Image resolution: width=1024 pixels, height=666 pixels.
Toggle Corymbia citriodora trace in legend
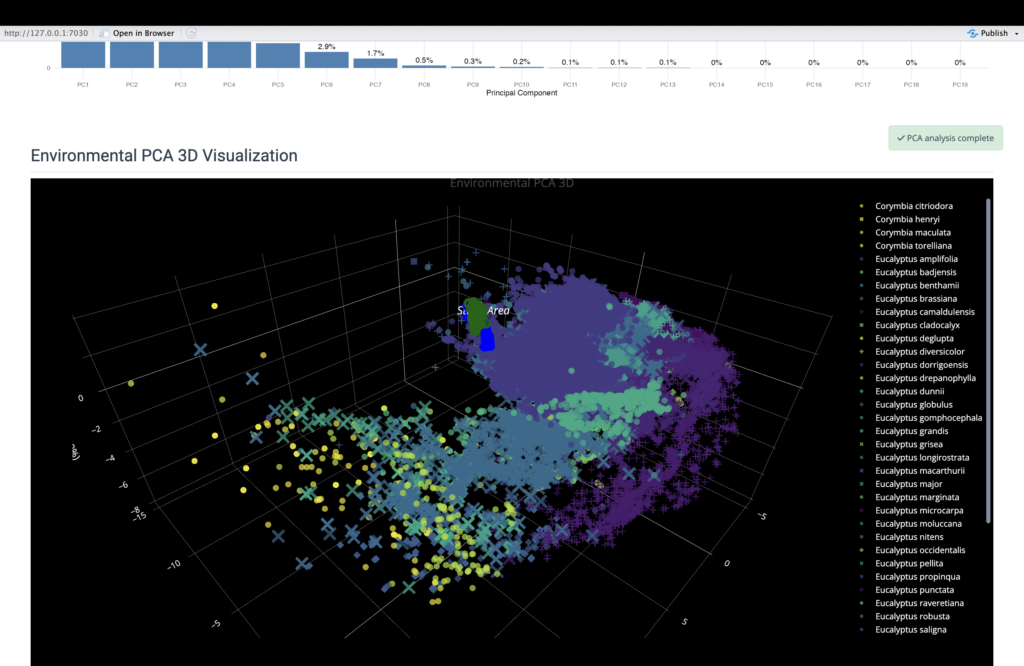coord(915,206)
